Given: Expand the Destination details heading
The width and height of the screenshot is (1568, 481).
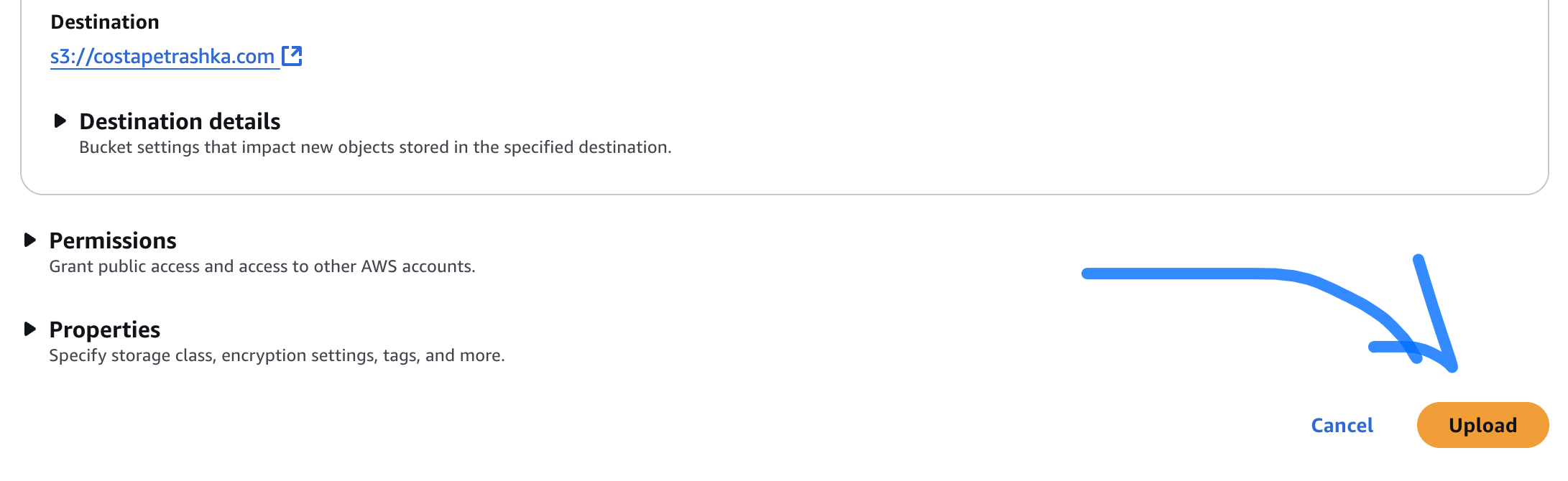Looking at the screenshot, I should pos(180,121).
